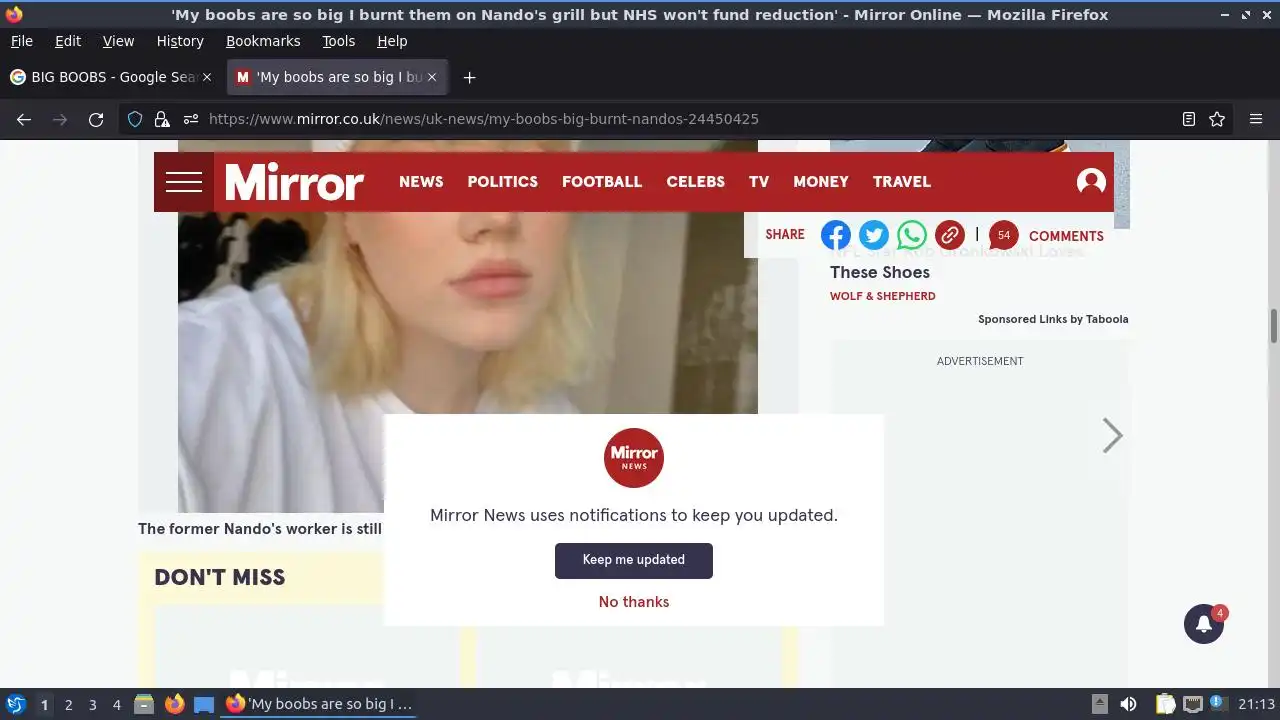Screen dimensions: 1280x720
Task: Go back in browser history
Action: 24,119
